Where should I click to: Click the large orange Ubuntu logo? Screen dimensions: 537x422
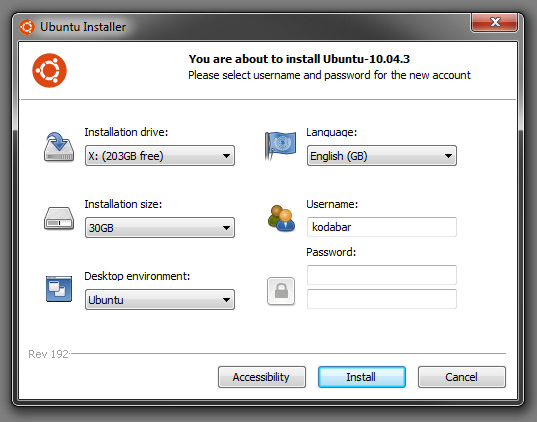point(49,71)
